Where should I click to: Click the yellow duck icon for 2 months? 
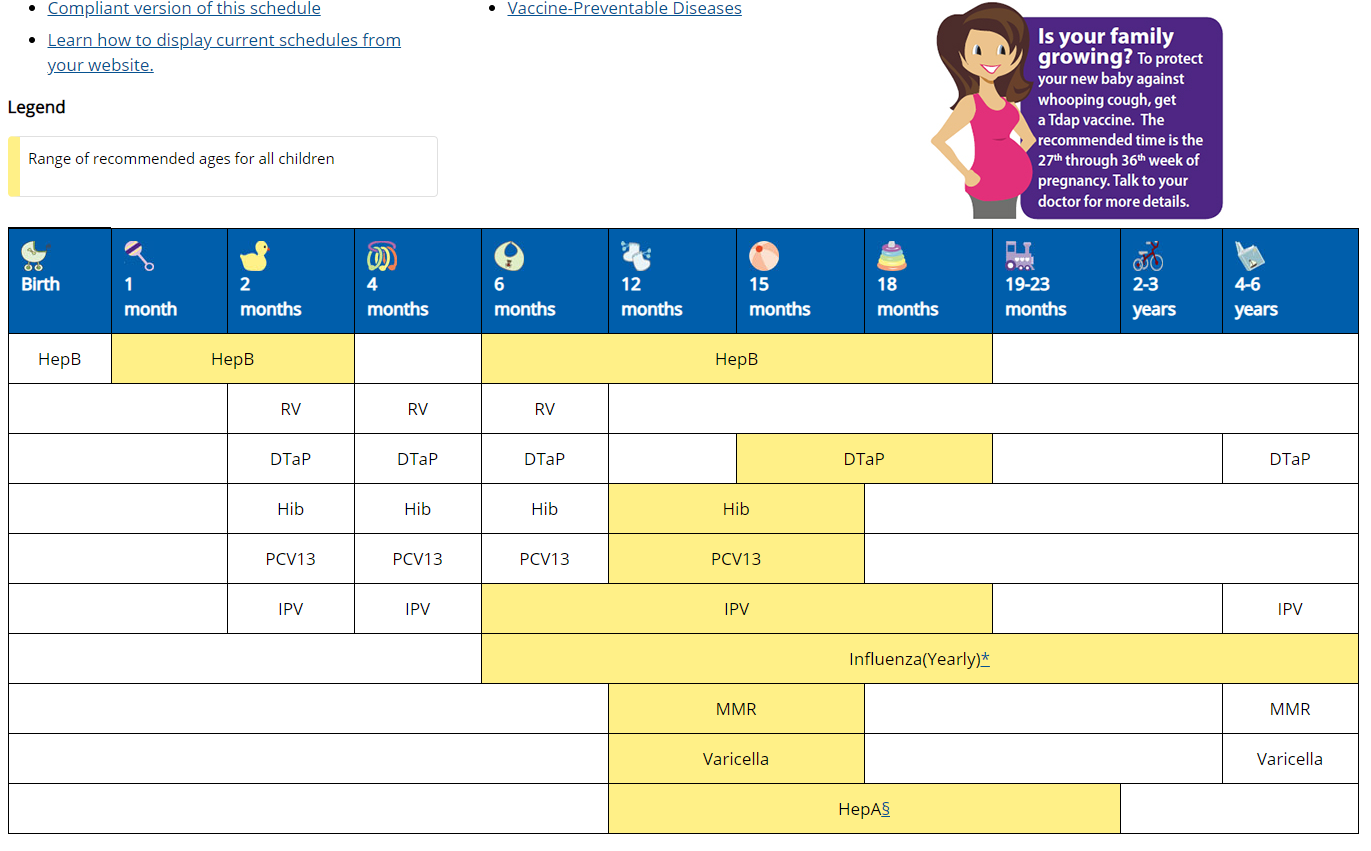click(255, 255)
